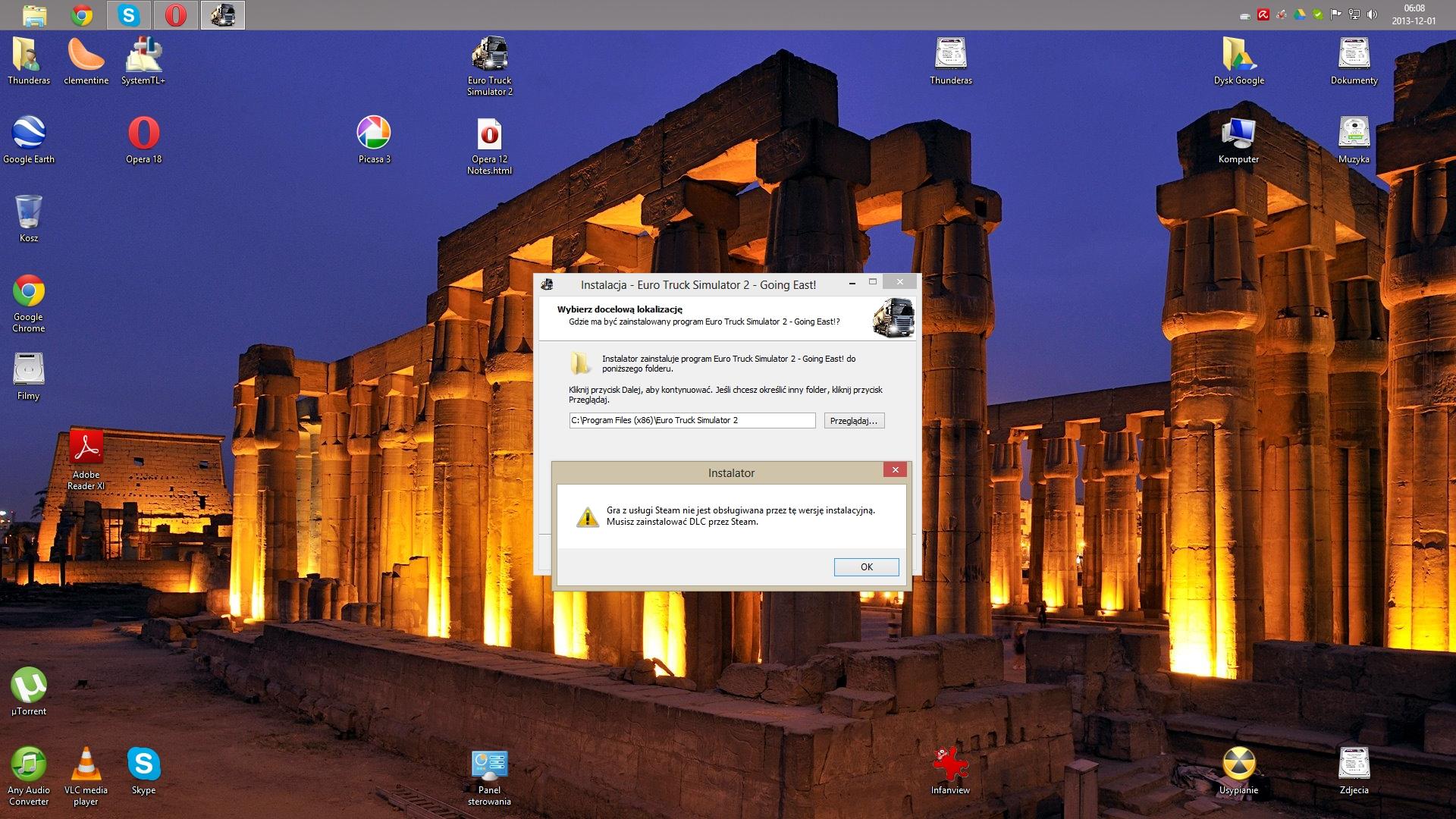Open File Explorer from the taskbar
Viewport: 1456px width, 819px height.
click(34, 15)
